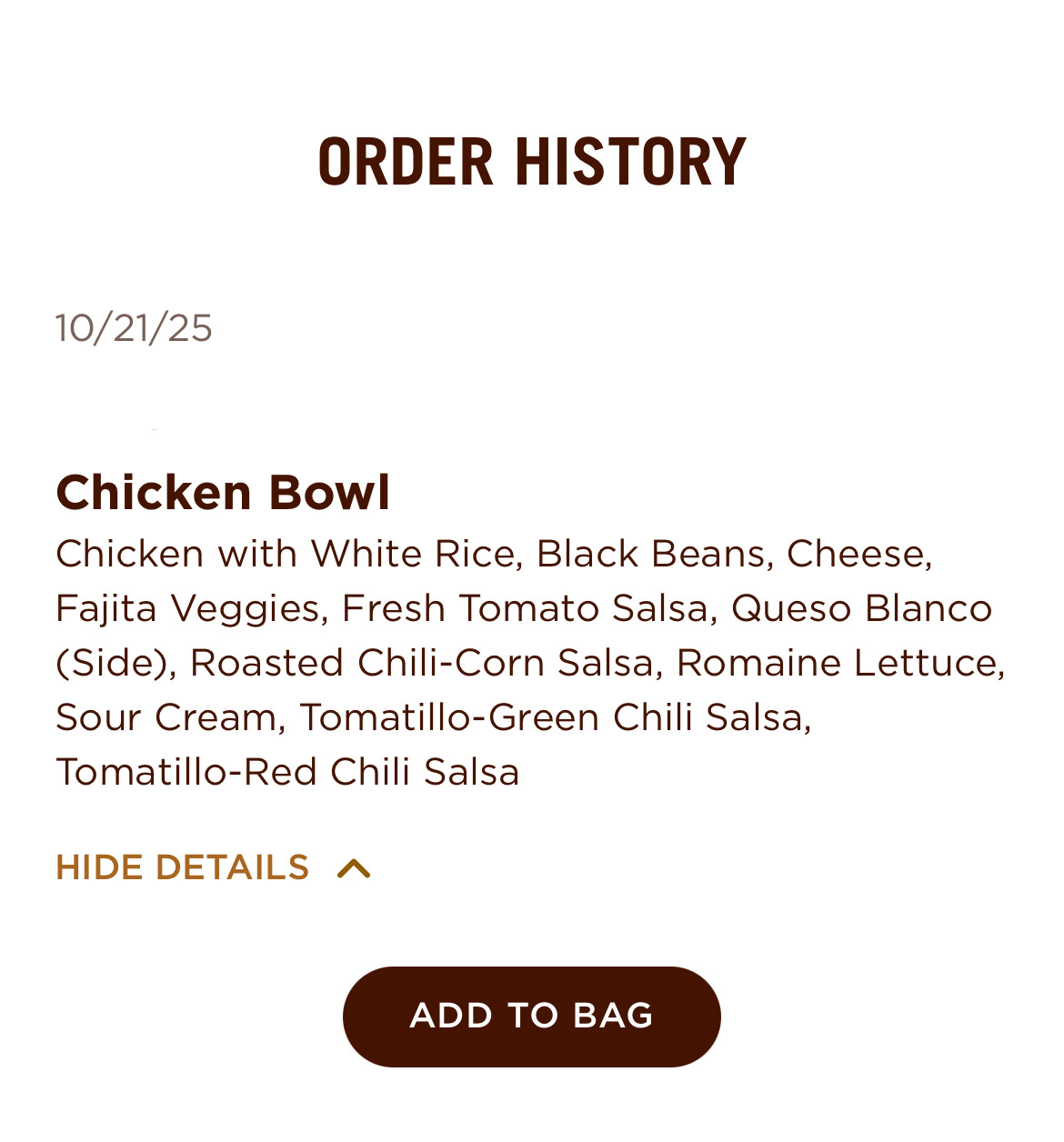Click the 'Cheese' ingredient text
1064x1142 pixels.
pyautogui.click(x=857, y=554)
